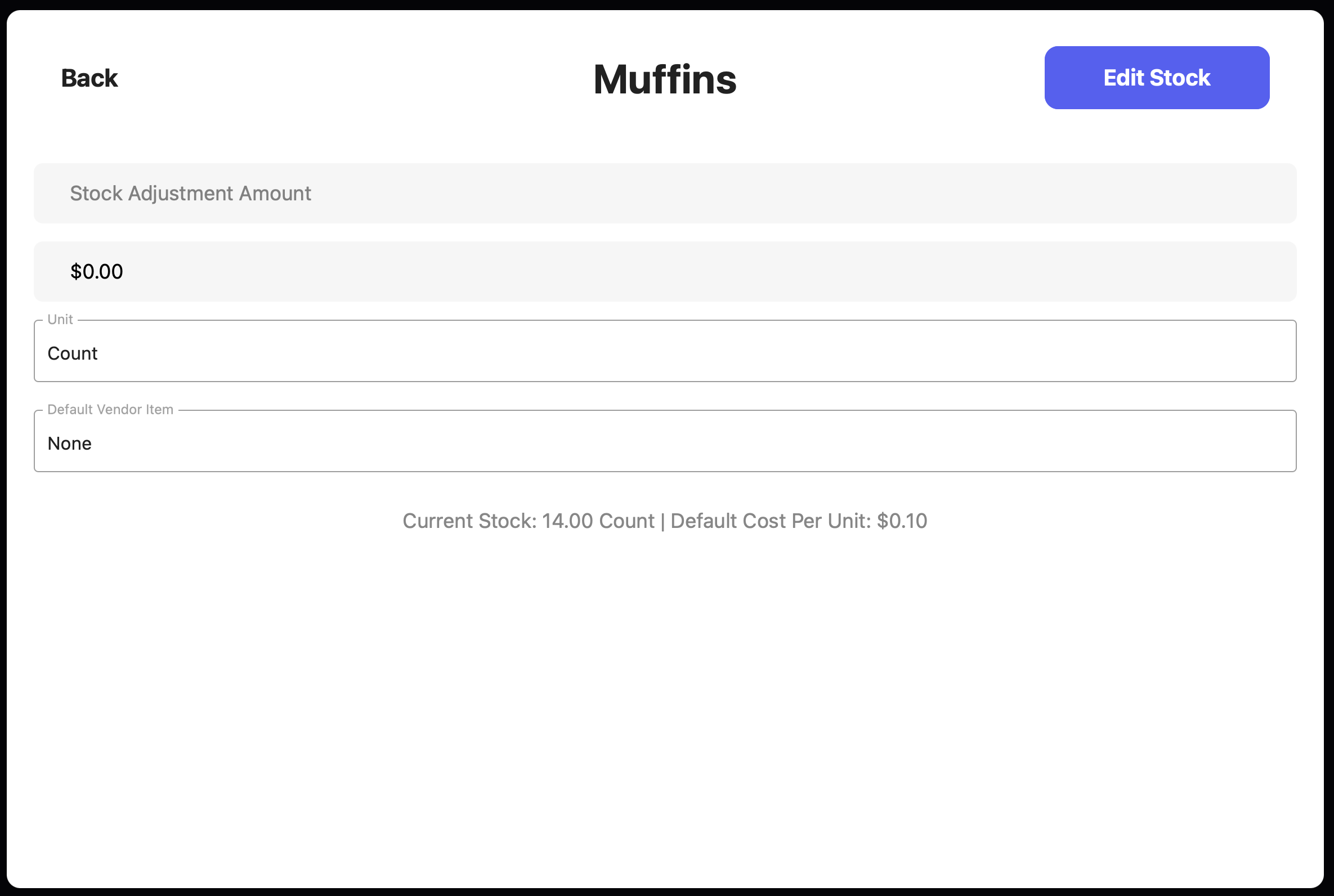Viewport: 1334px width, 896px height.
Task: Select the Count value in Unit box
Action: 73,353
